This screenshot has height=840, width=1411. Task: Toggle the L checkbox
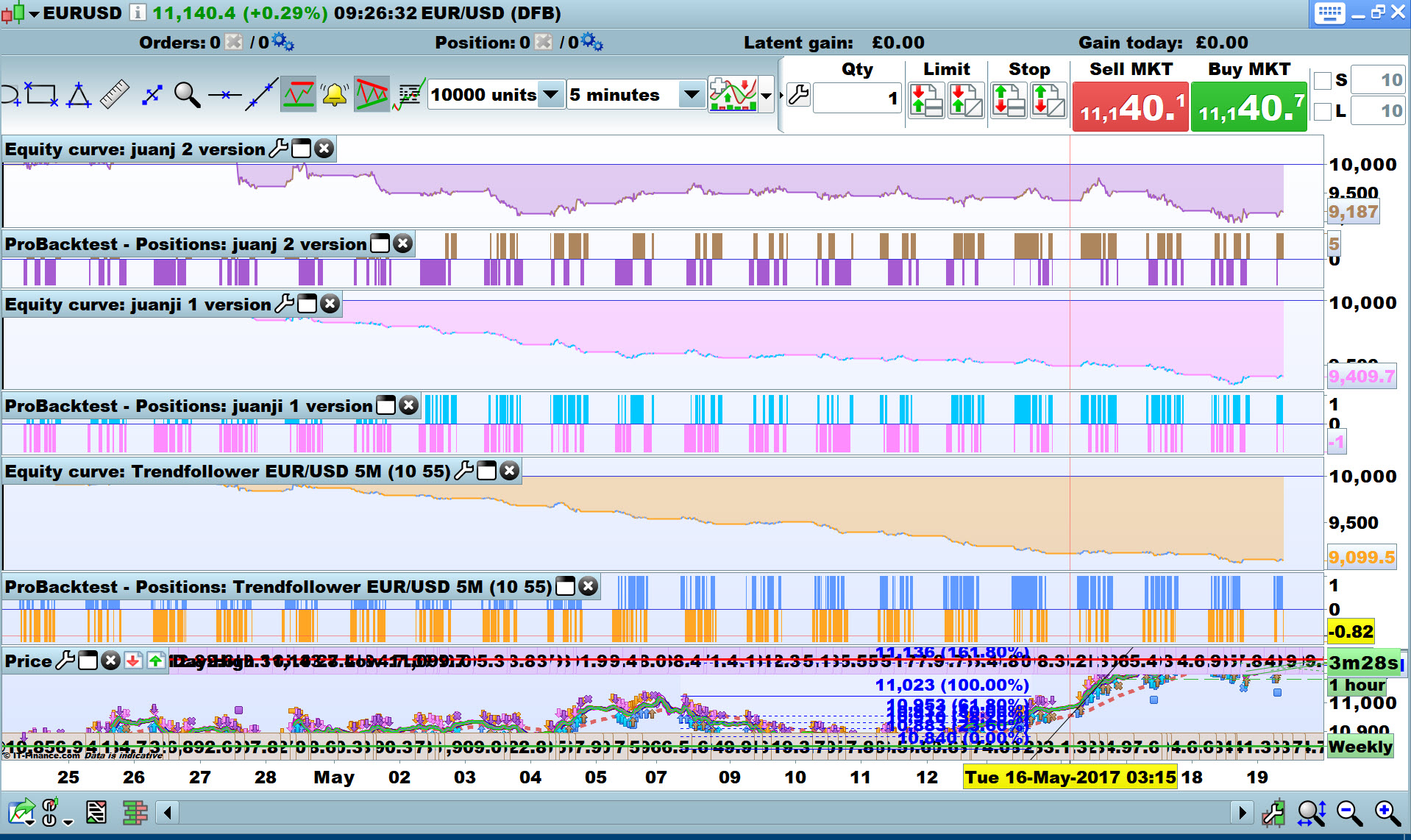(x=1322, y=111)
